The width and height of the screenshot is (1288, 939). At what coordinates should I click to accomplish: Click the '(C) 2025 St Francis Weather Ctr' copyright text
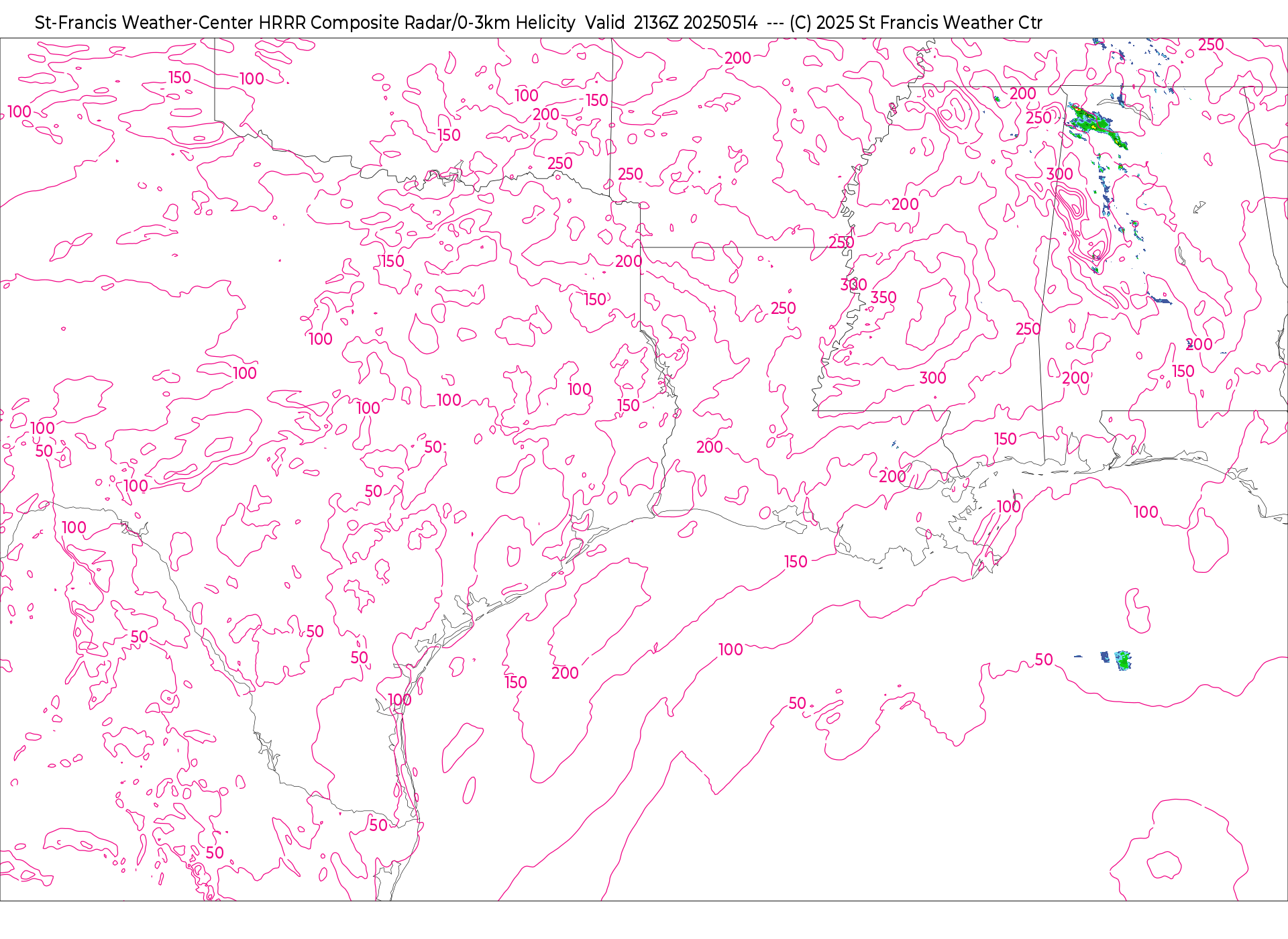coord(916,23)
